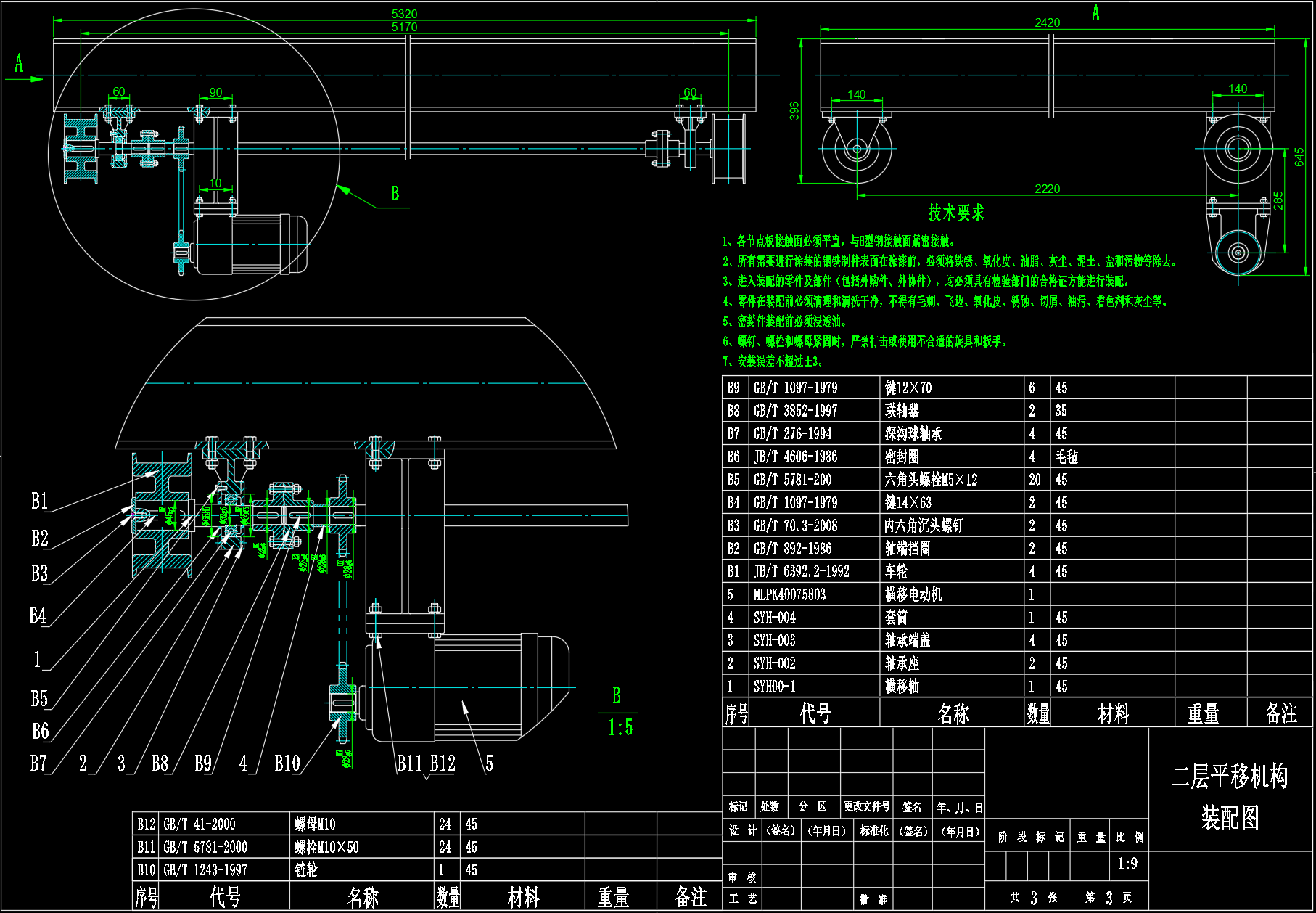Click the SYH00-1 code in parts list
Screen dimensions: 1316x913
point(774,686)
